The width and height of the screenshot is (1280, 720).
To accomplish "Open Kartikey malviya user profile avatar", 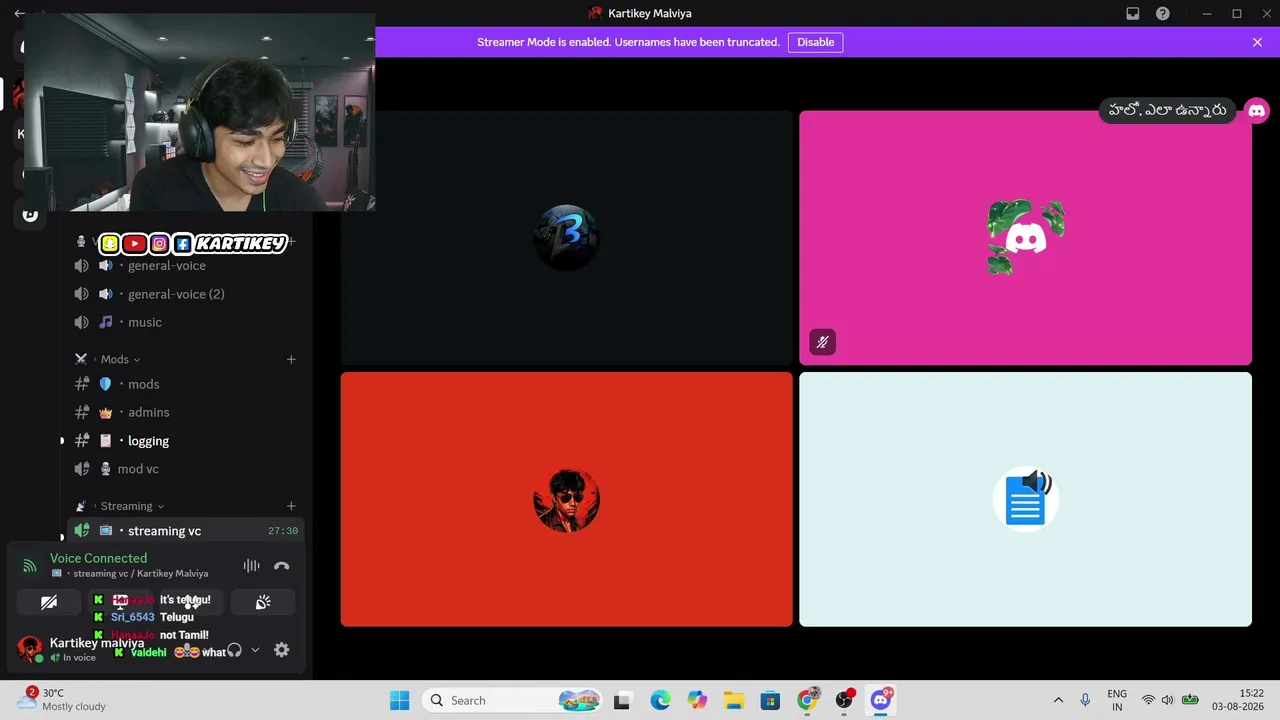I will [x=30, y=648].
